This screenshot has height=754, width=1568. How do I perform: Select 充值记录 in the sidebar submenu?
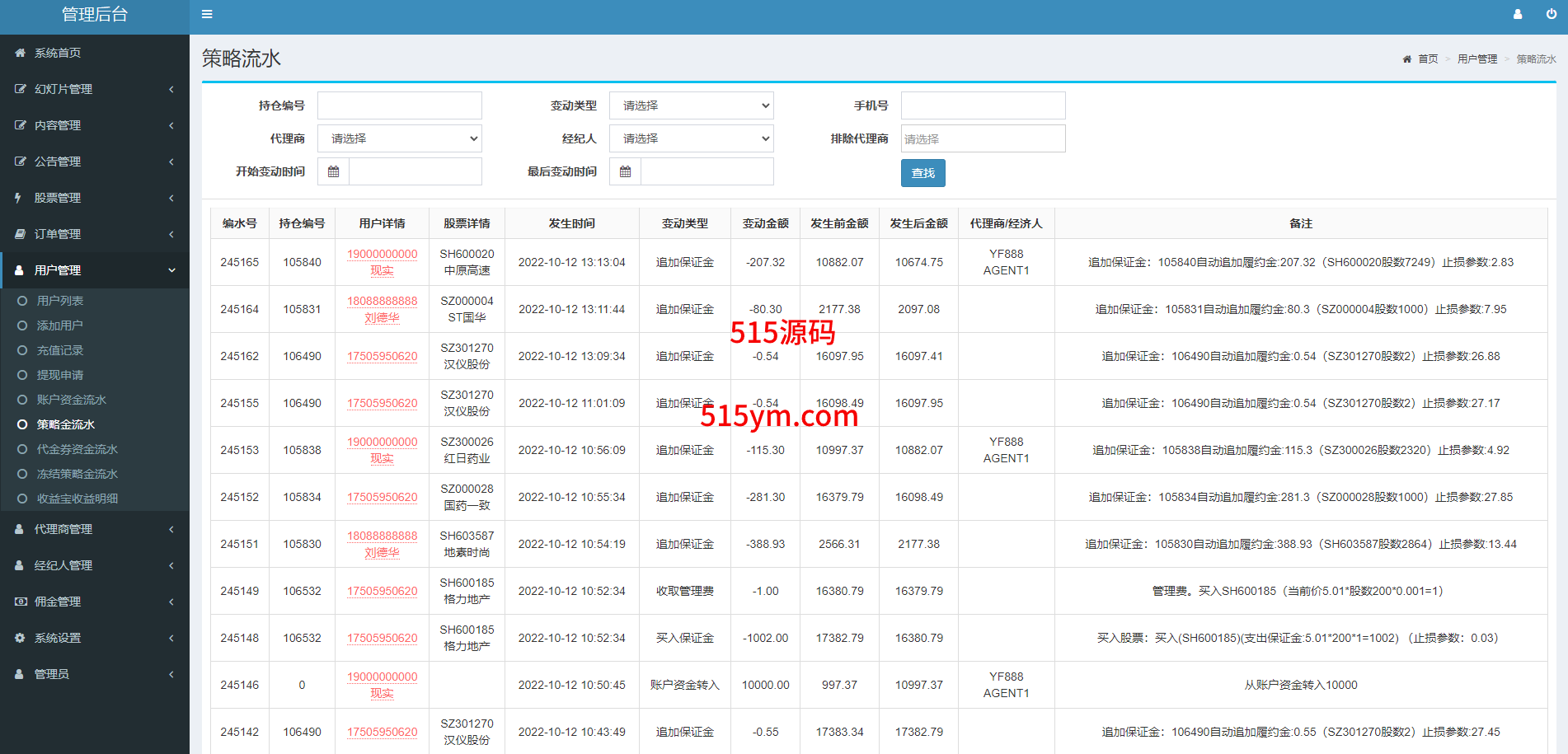[59, 350]
